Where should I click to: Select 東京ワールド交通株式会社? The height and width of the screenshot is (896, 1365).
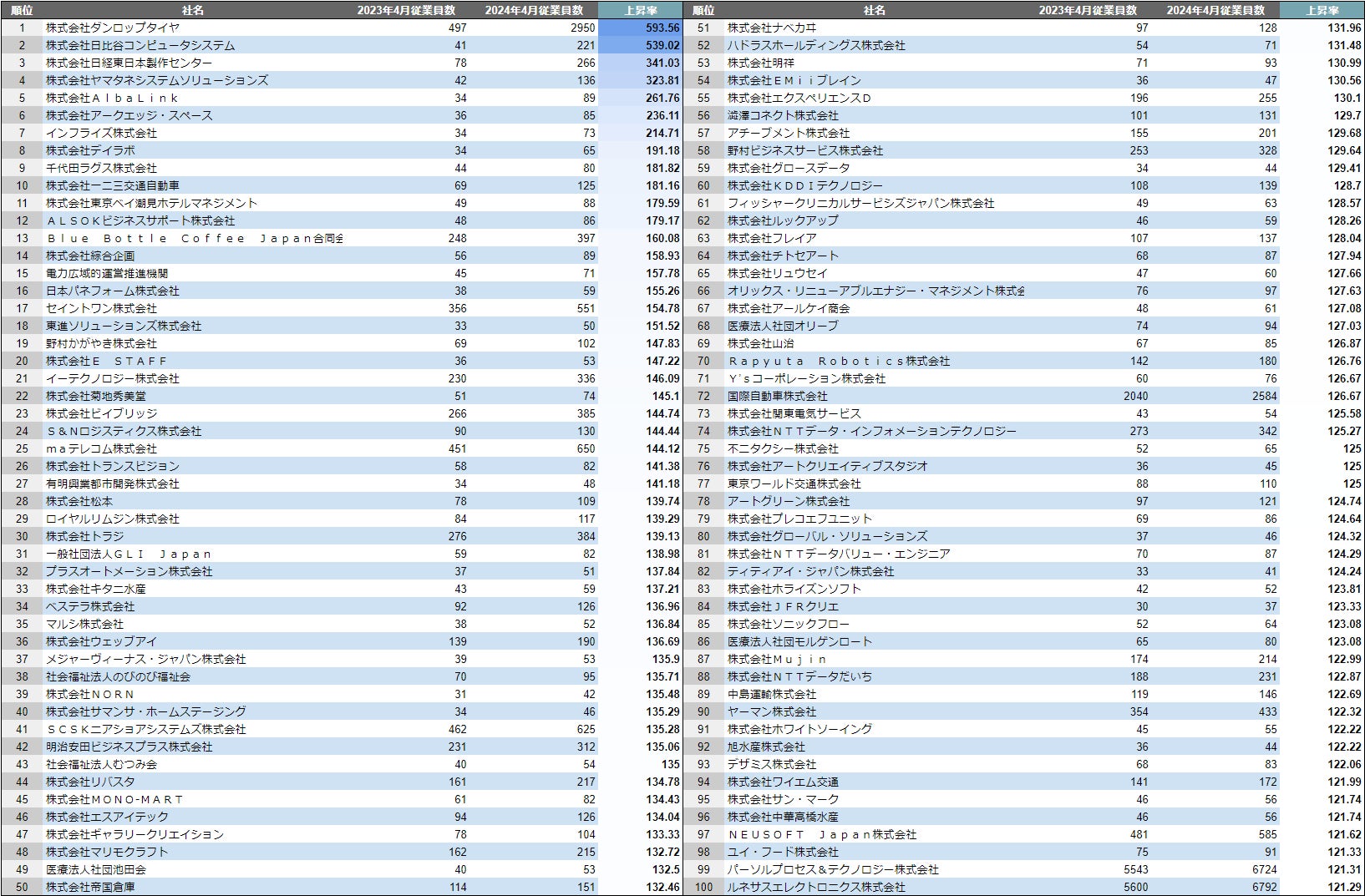(794, 483)
